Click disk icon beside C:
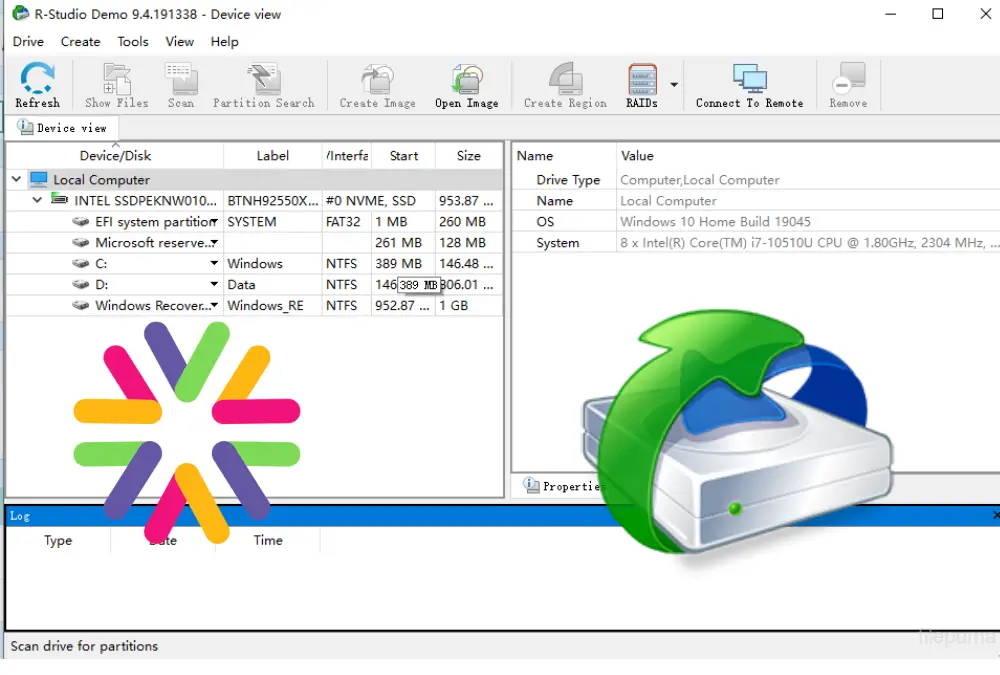The image size is (1000, 675). [x=80, y=263]
